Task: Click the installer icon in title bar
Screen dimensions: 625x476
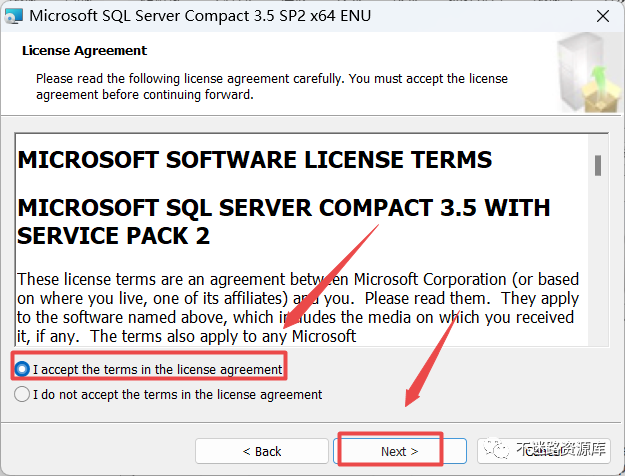Action: click(x=14, y=16)
